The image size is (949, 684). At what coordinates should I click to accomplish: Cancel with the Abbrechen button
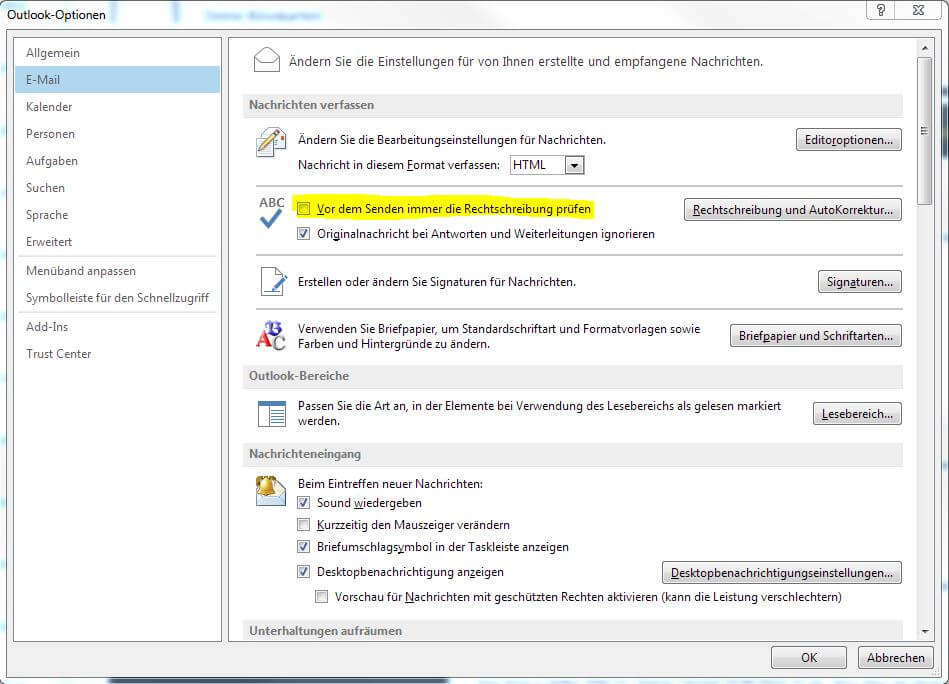pos(895,657)
